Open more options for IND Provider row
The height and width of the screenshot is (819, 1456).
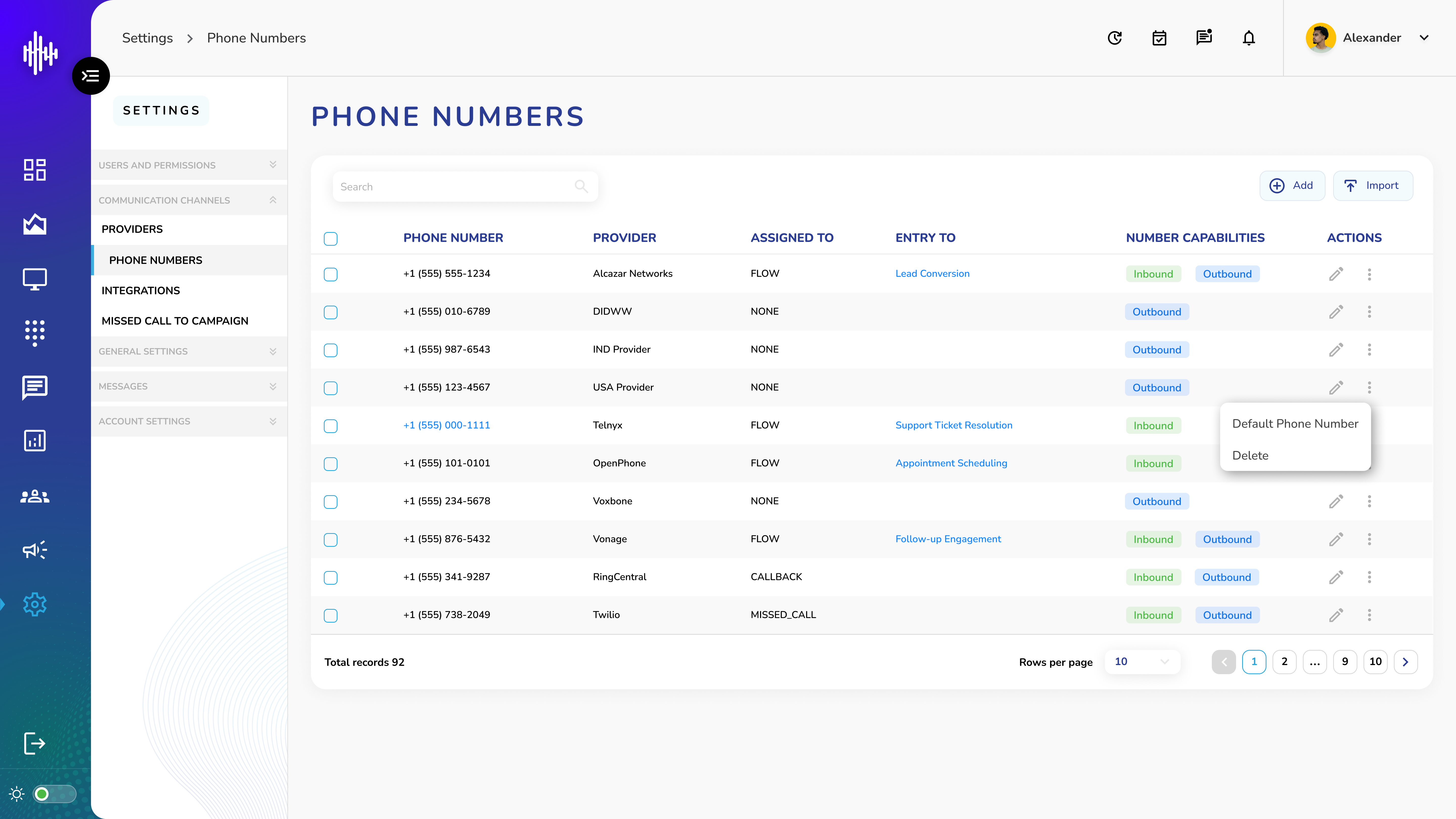(x=1369, y=350)
